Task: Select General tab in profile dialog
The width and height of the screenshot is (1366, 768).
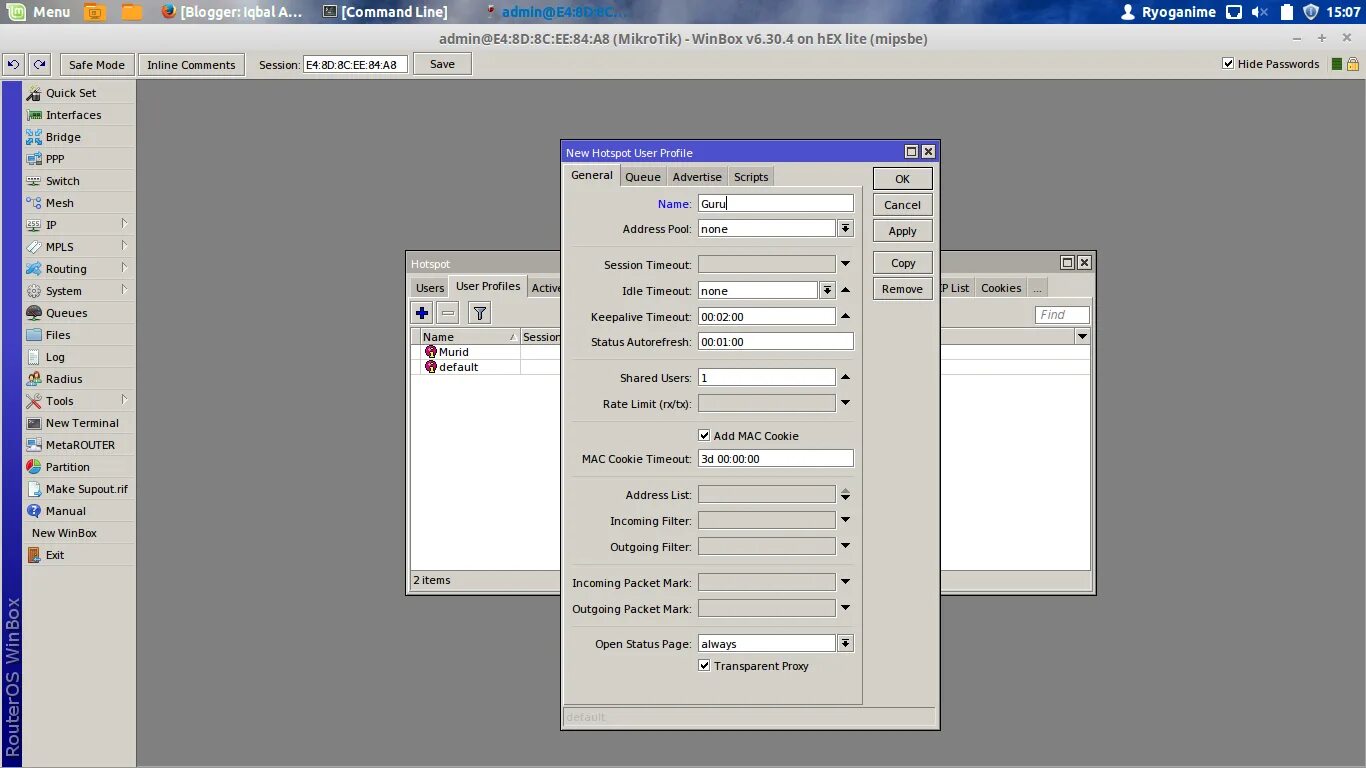Action: point(592,175)
